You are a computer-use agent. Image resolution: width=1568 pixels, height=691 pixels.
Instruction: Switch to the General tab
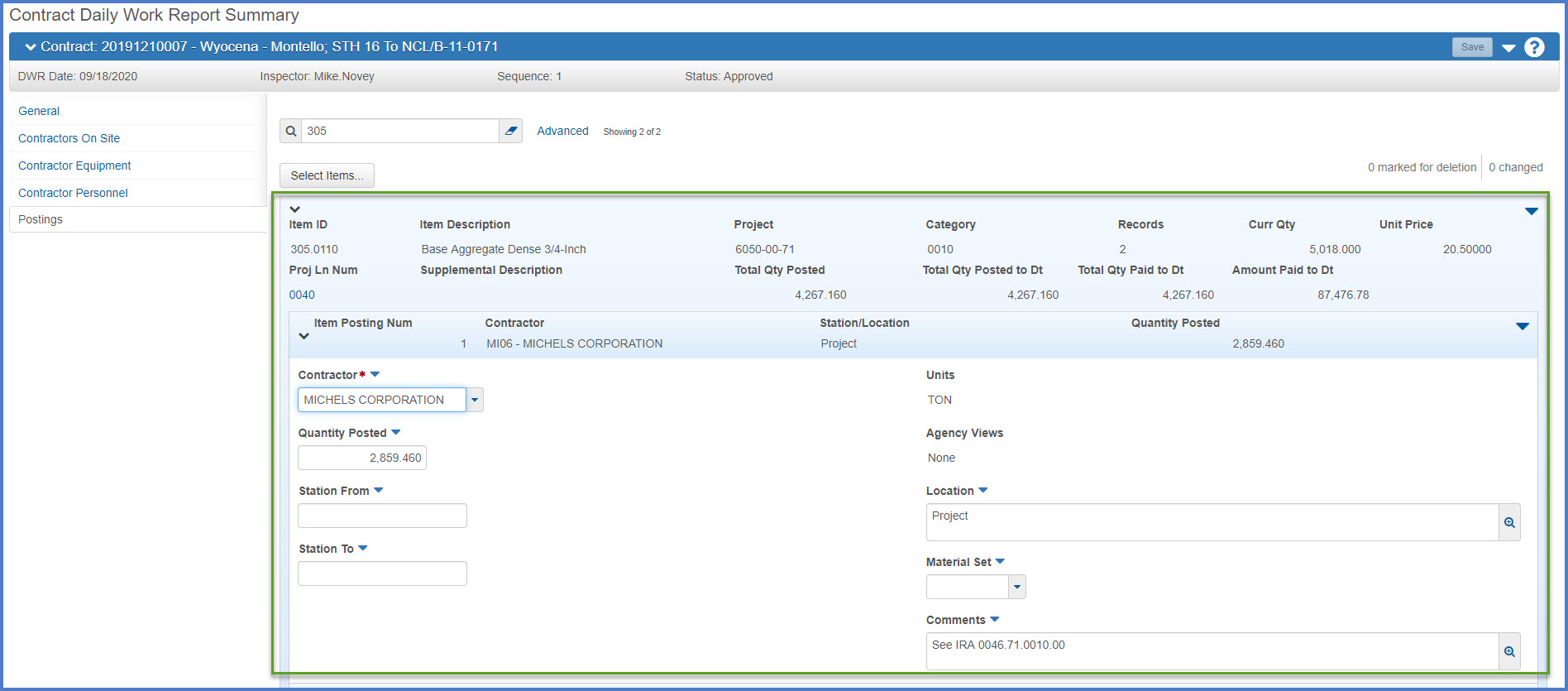tap(39, 111)
